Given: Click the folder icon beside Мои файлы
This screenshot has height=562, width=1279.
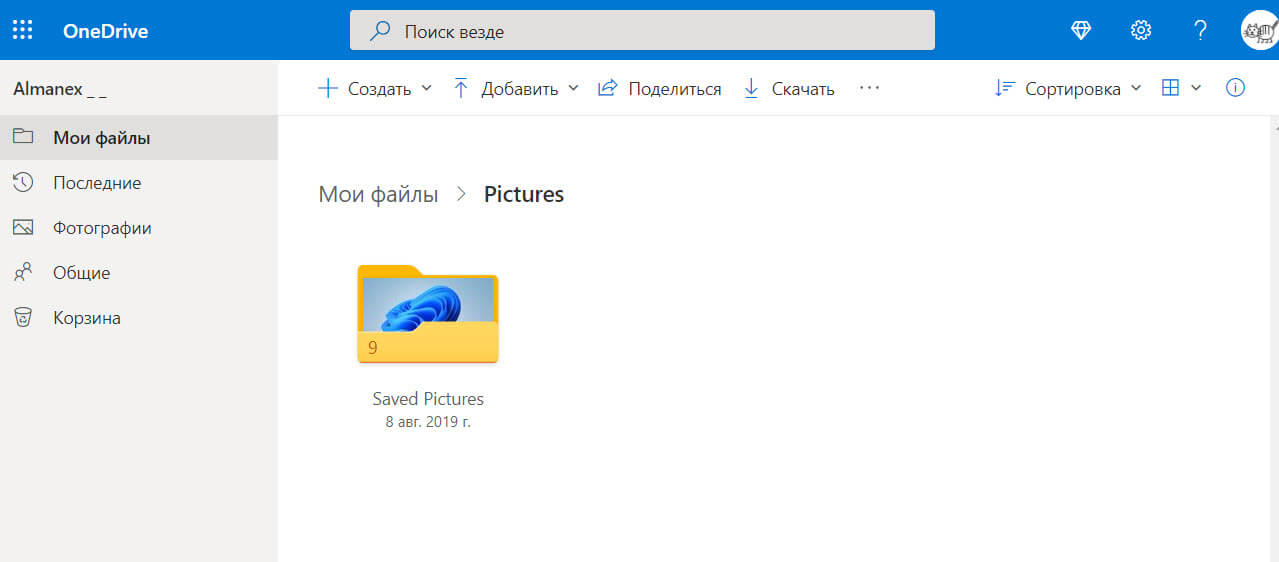Looking at the screenshot, I should (x=23, y=137).
